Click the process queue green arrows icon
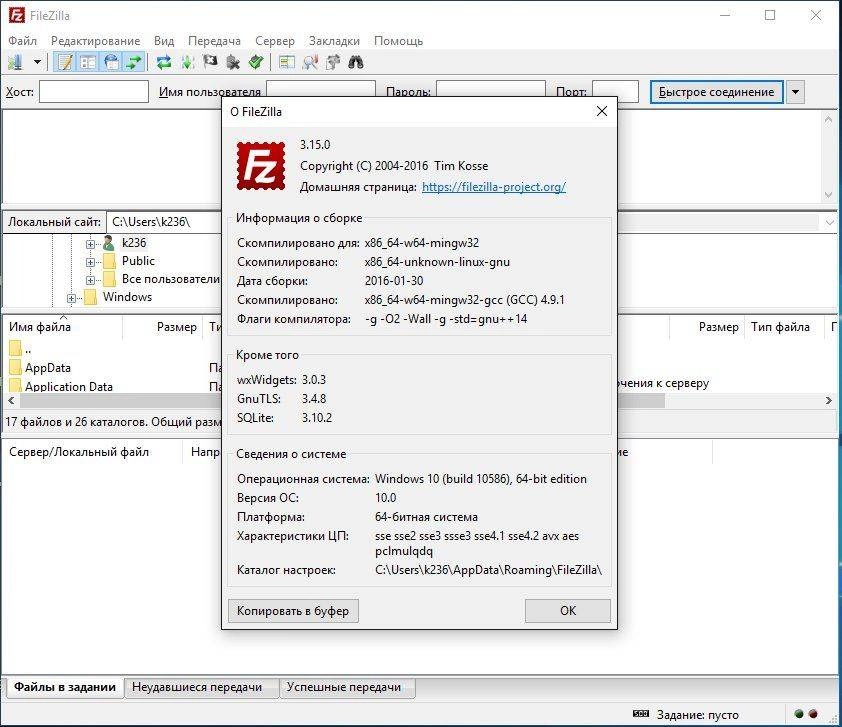The image size is (842, 727). click(x=187, y=62)
